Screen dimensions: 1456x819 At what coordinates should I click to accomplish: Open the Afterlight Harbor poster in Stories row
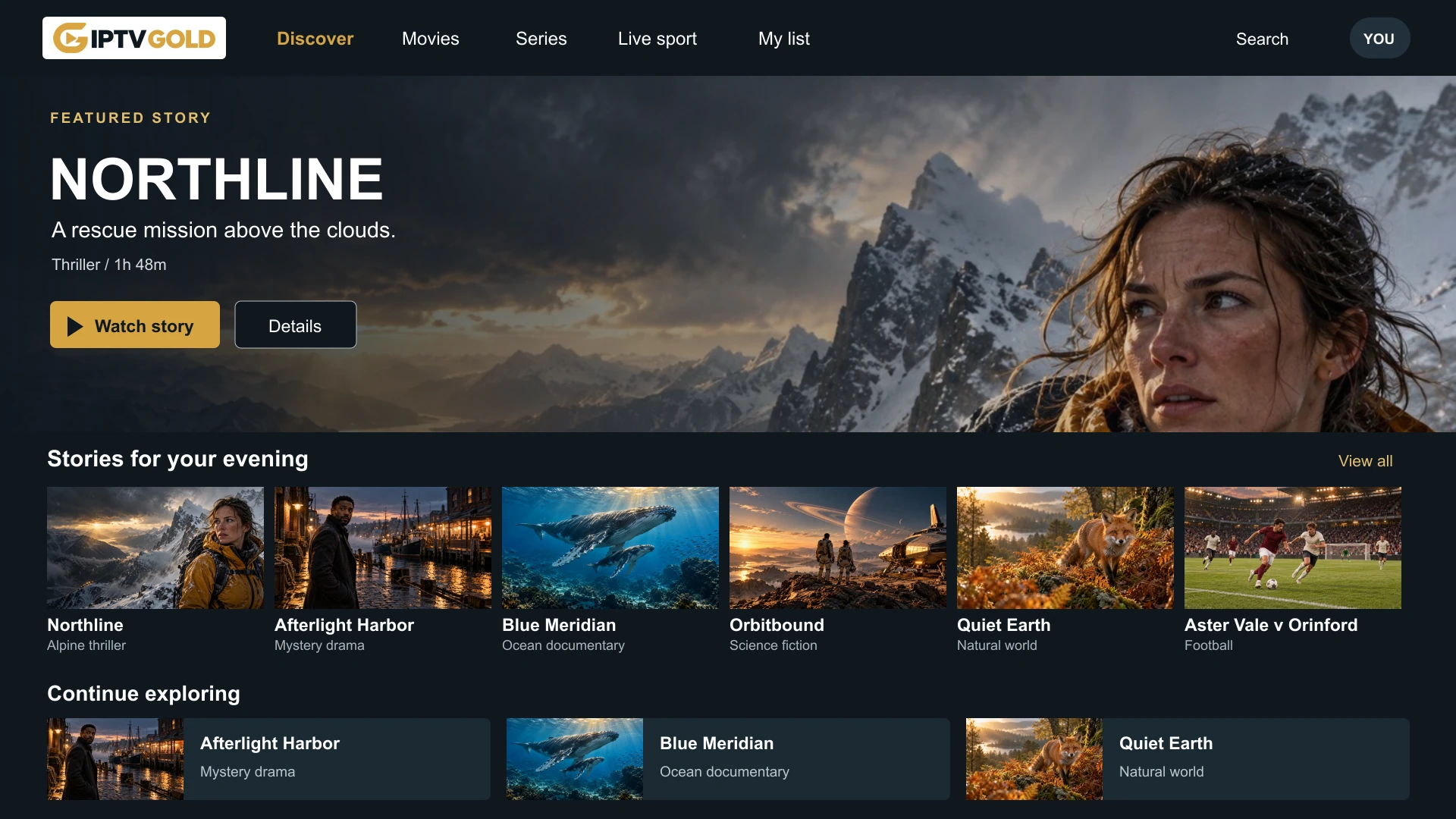click(383, 548)
